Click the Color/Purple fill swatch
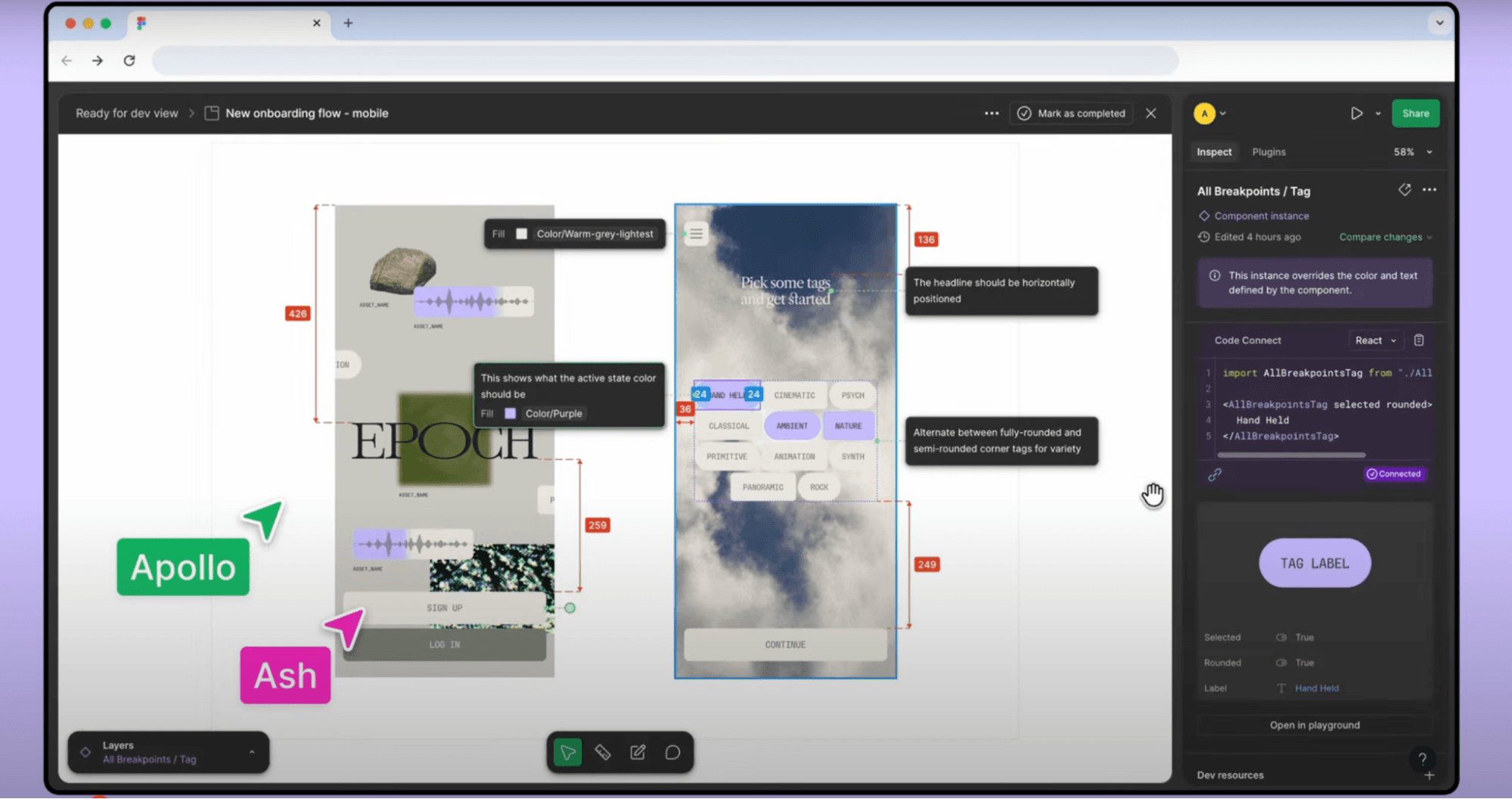 (x=511, y=414)
